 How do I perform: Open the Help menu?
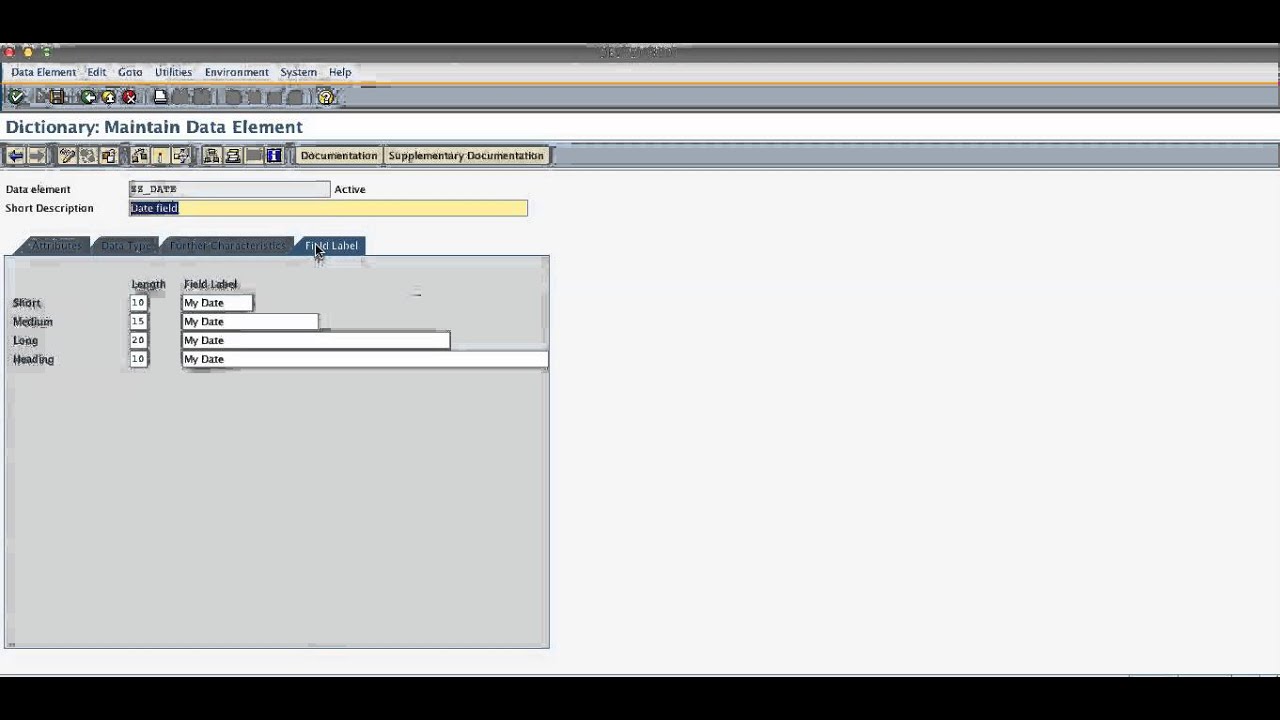click(340, 72)
